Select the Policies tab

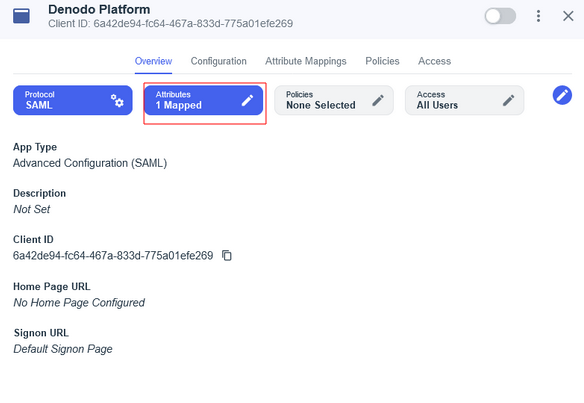point(382,61)
